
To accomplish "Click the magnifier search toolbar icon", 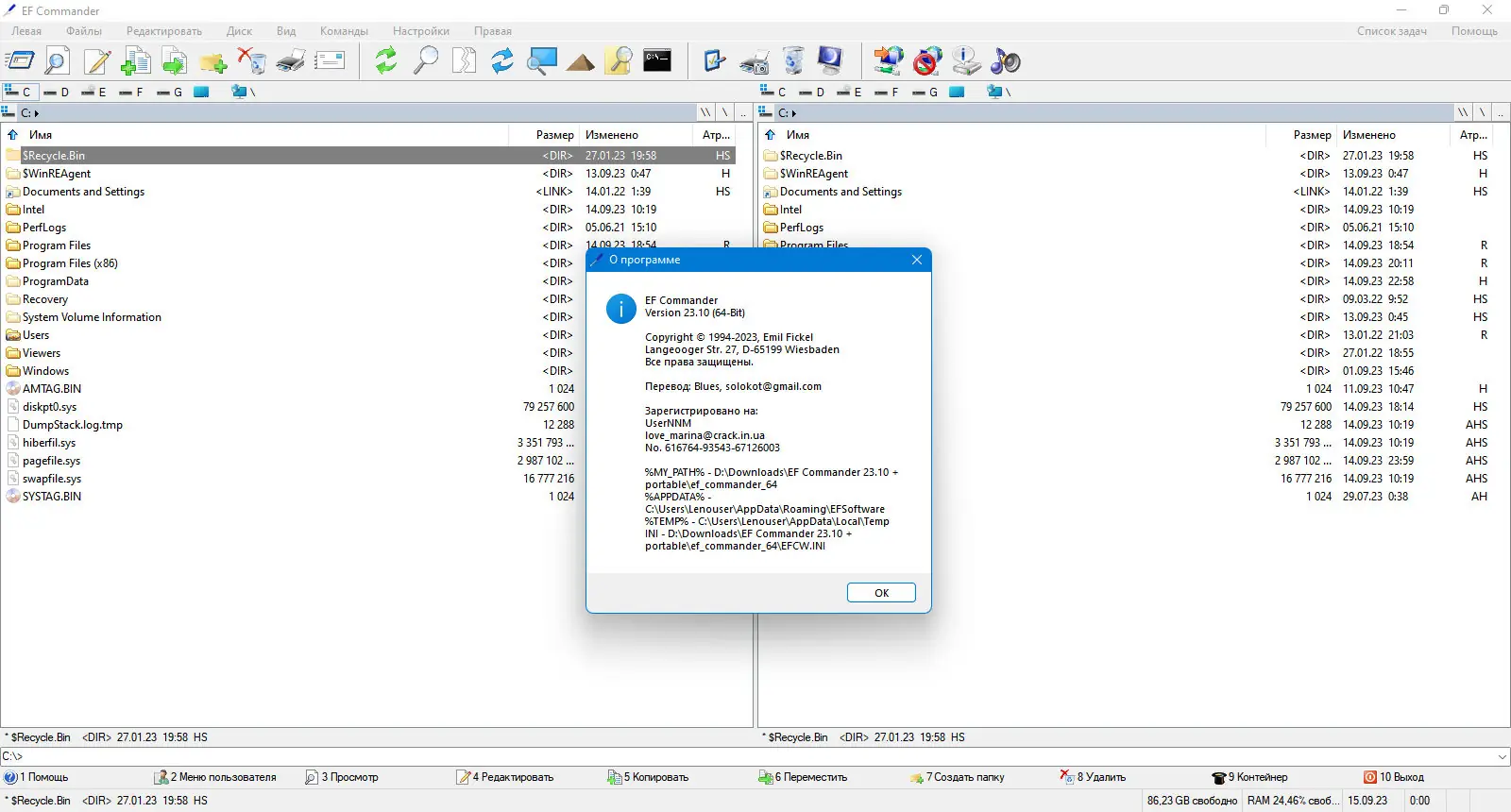I will [426, 61].
